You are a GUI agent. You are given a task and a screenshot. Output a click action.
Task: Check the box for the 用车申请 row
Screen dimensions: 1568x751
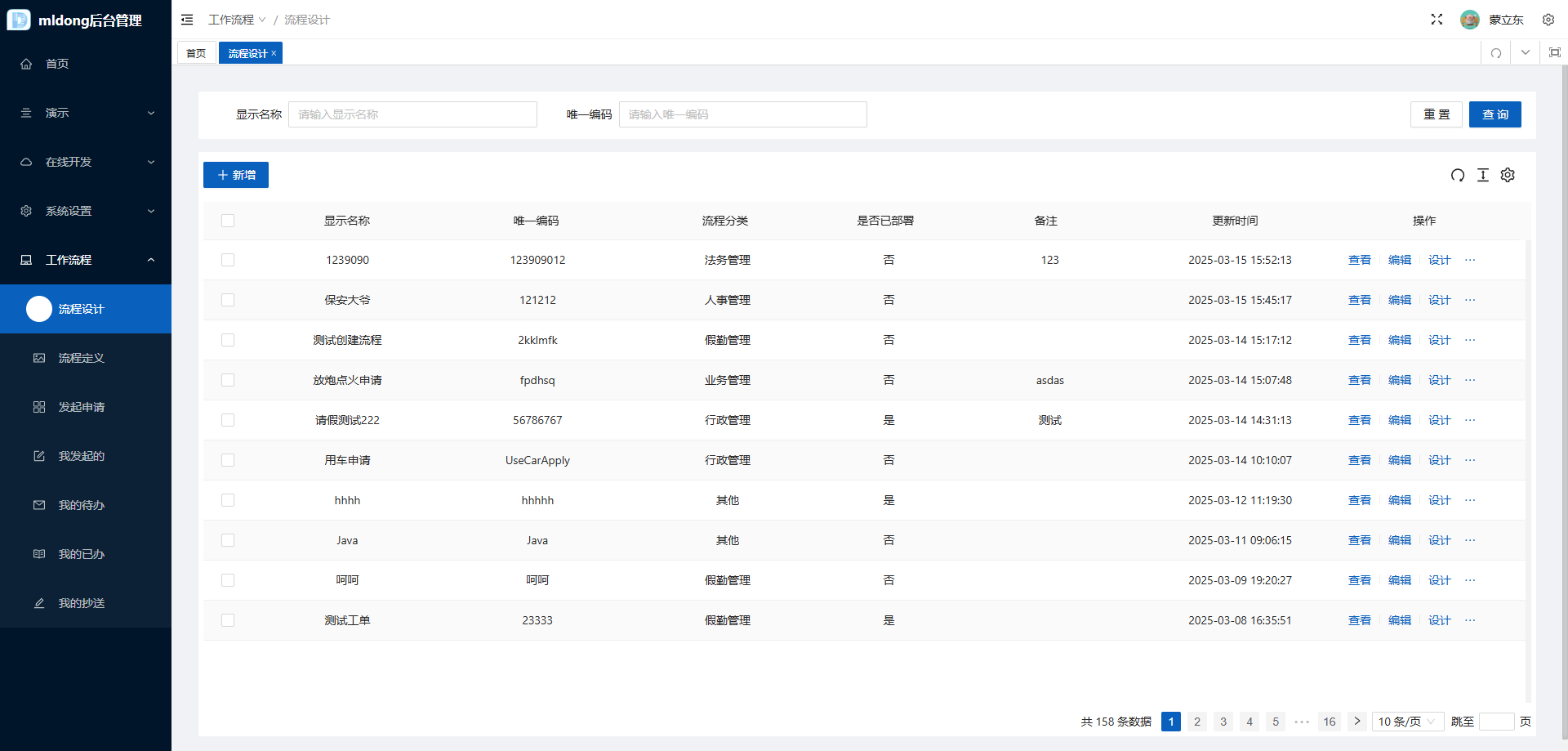point(228,460)
